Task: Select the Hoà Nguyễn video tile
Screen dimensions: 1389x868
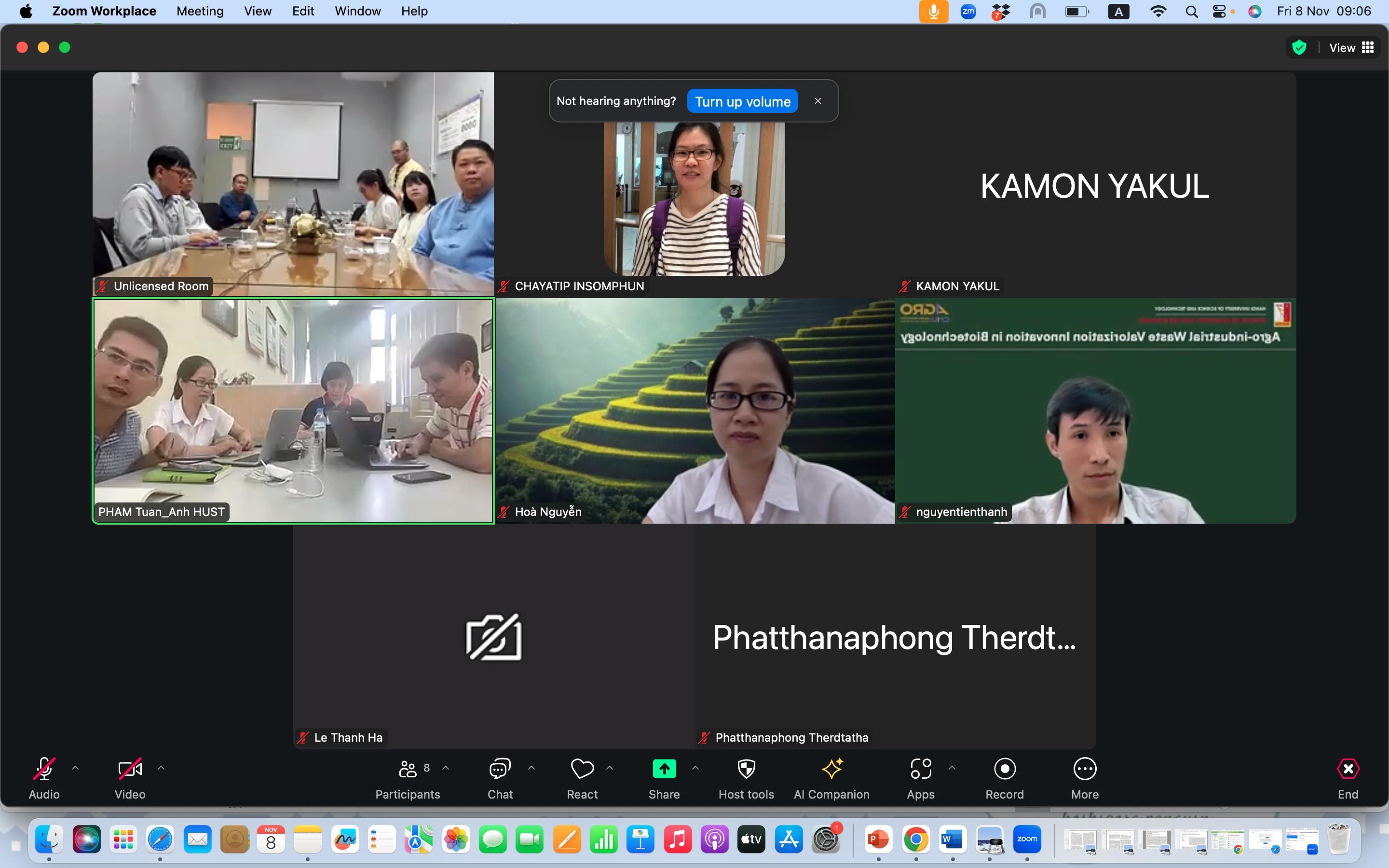Action: point(694,410)
